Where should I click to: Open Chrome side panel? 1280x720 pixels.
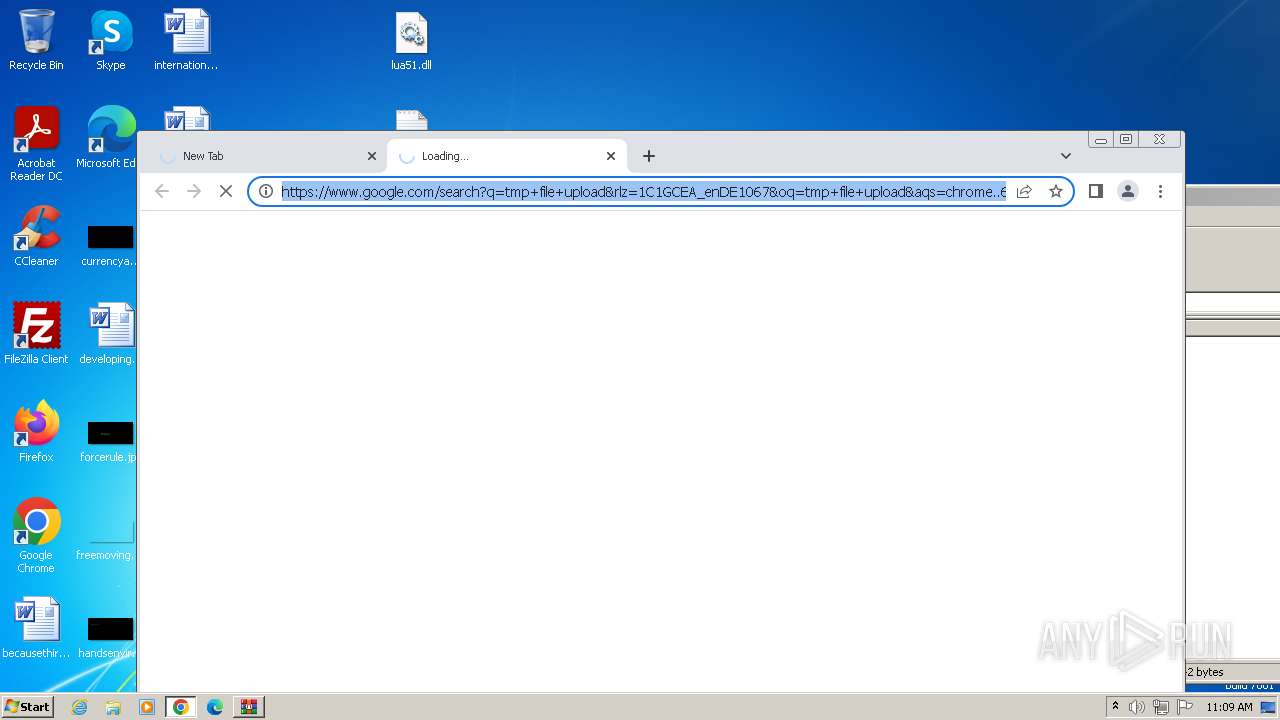point(1096,191)
